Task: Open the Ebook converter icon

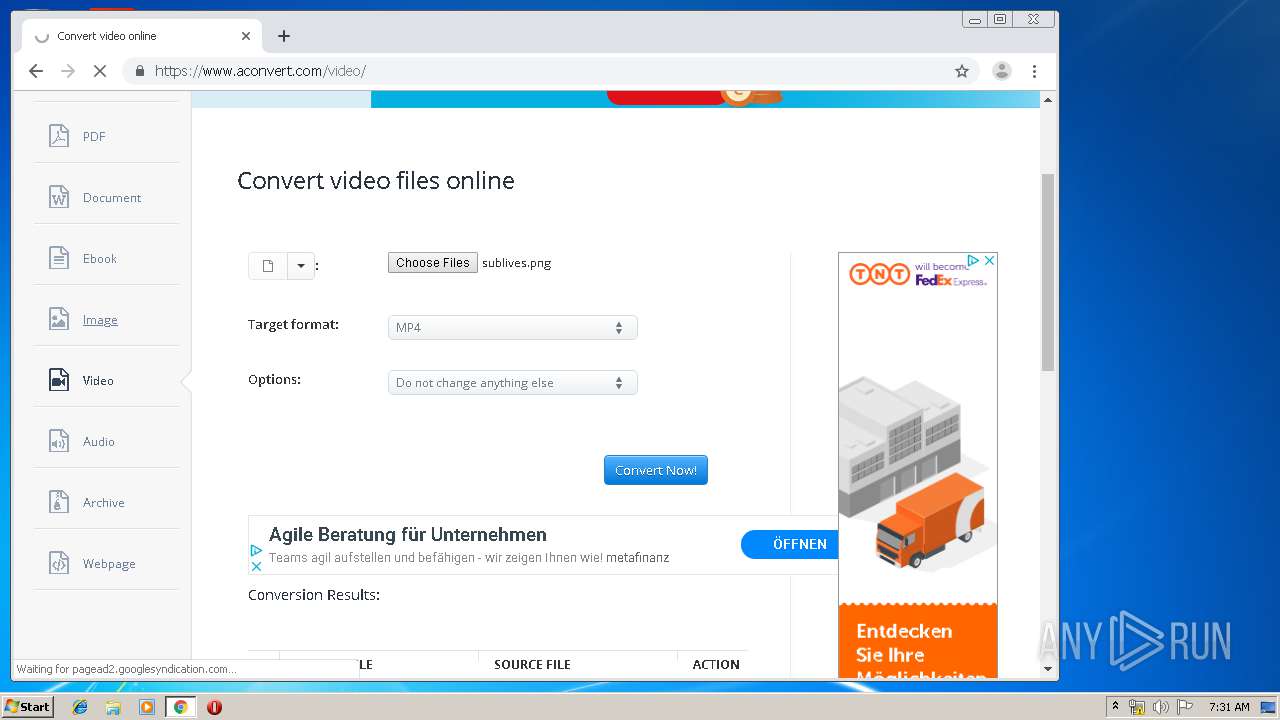Action: coord(59,258)
